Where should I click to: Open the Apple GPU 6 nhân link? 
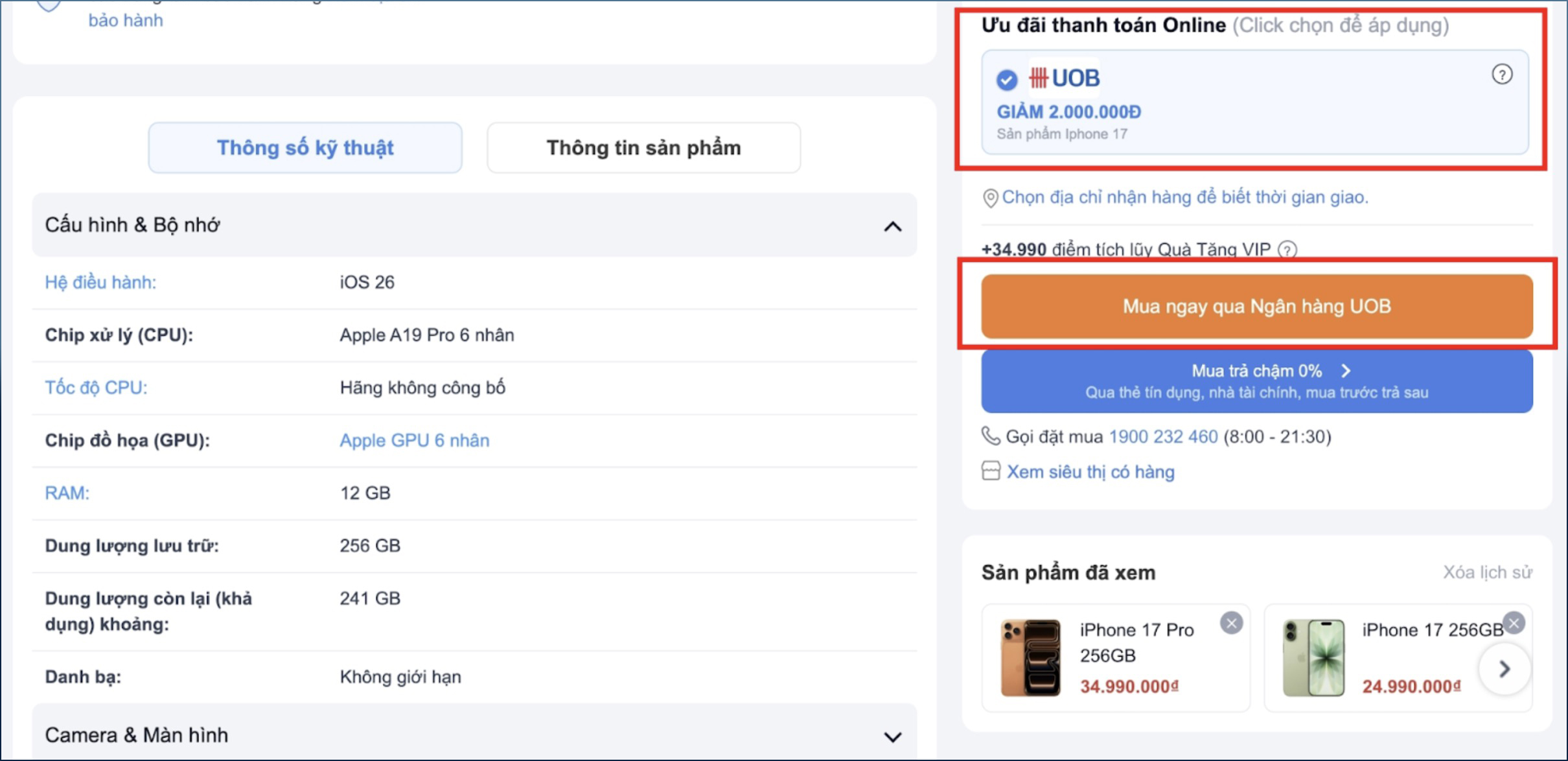[x=415, y=440]
